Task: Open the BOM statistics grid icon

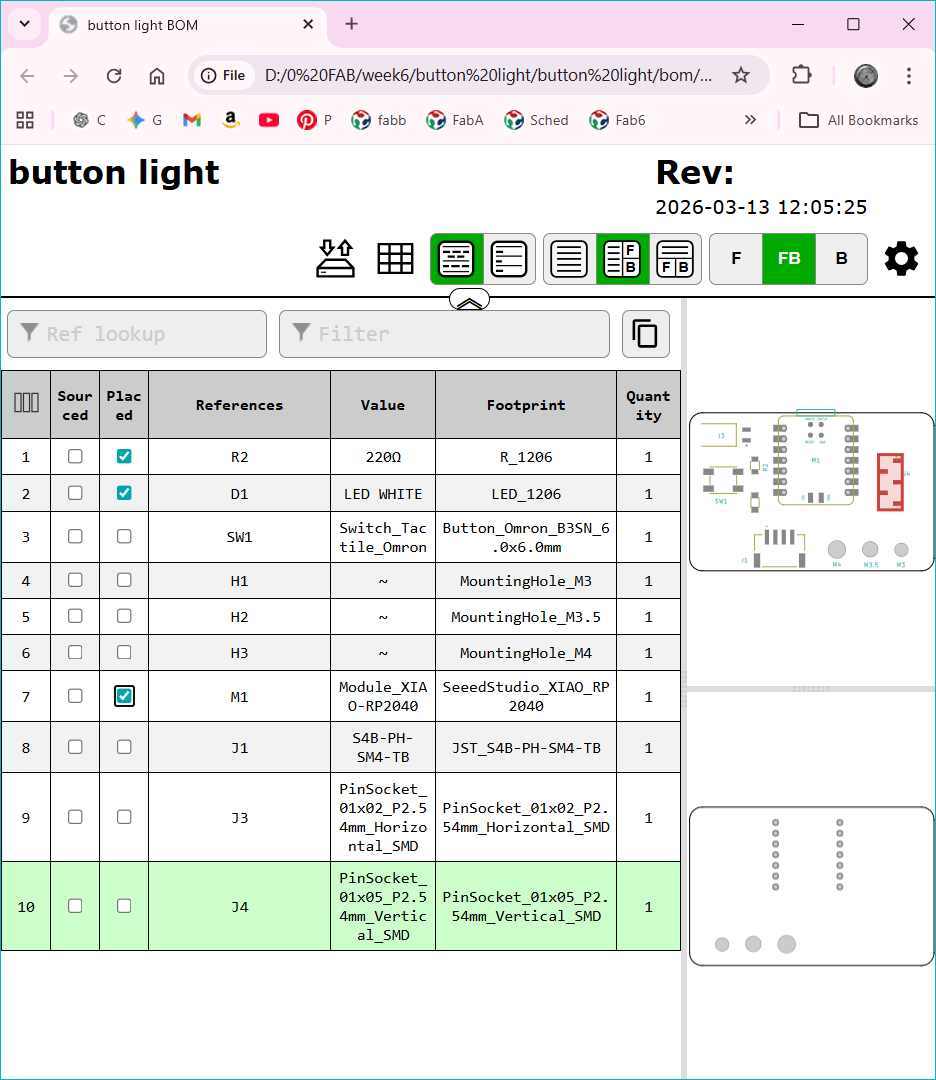Action: coord(396,258)
